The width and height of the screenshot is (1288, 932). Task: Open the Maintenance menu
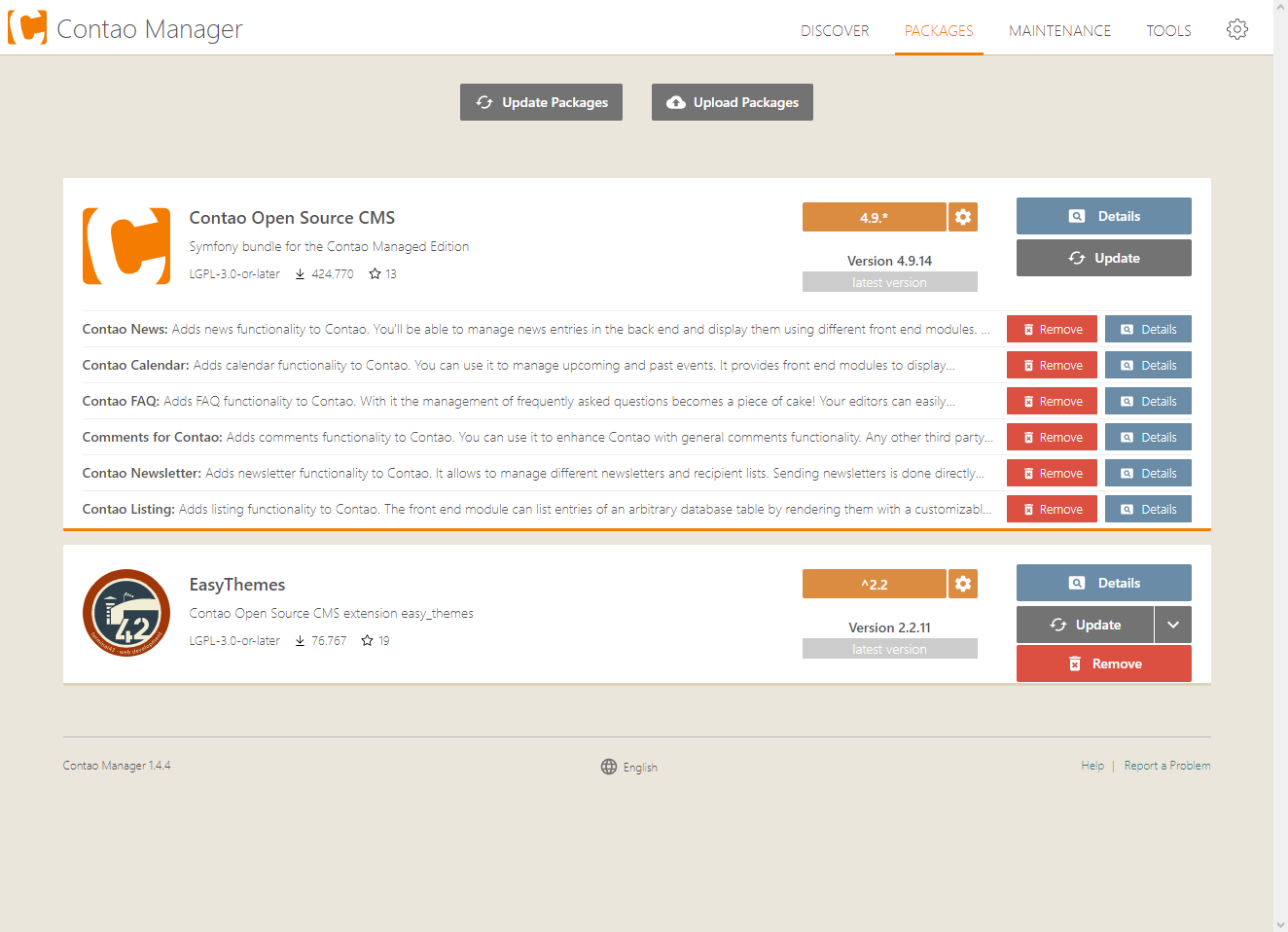point(1059,30)
